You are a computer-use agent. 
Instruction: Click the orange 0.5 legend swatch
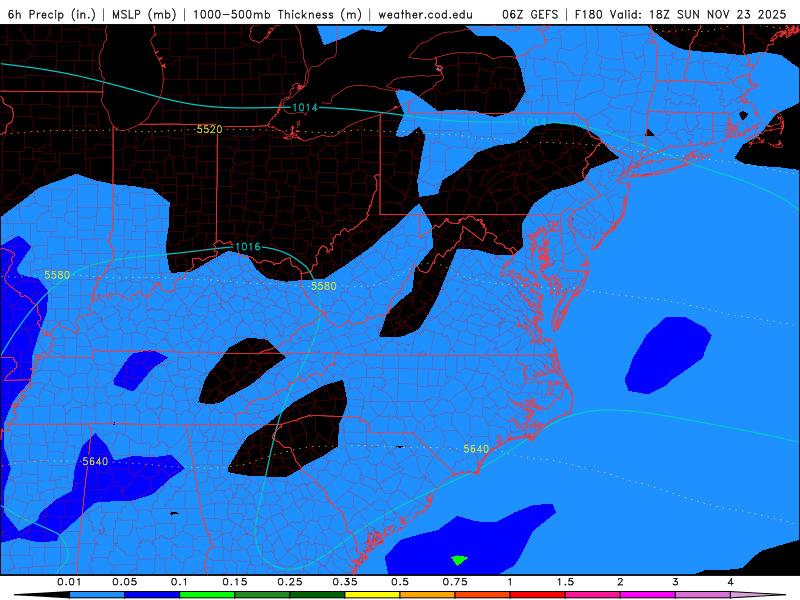[x=428, y=595]
